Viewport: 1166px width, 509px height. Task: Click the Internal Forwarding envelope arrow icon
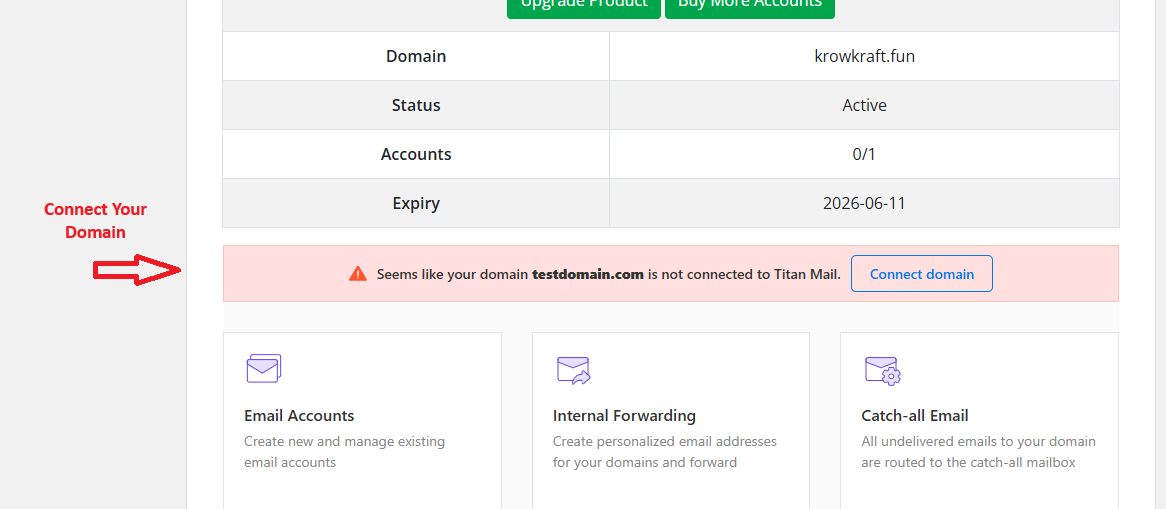573,370
